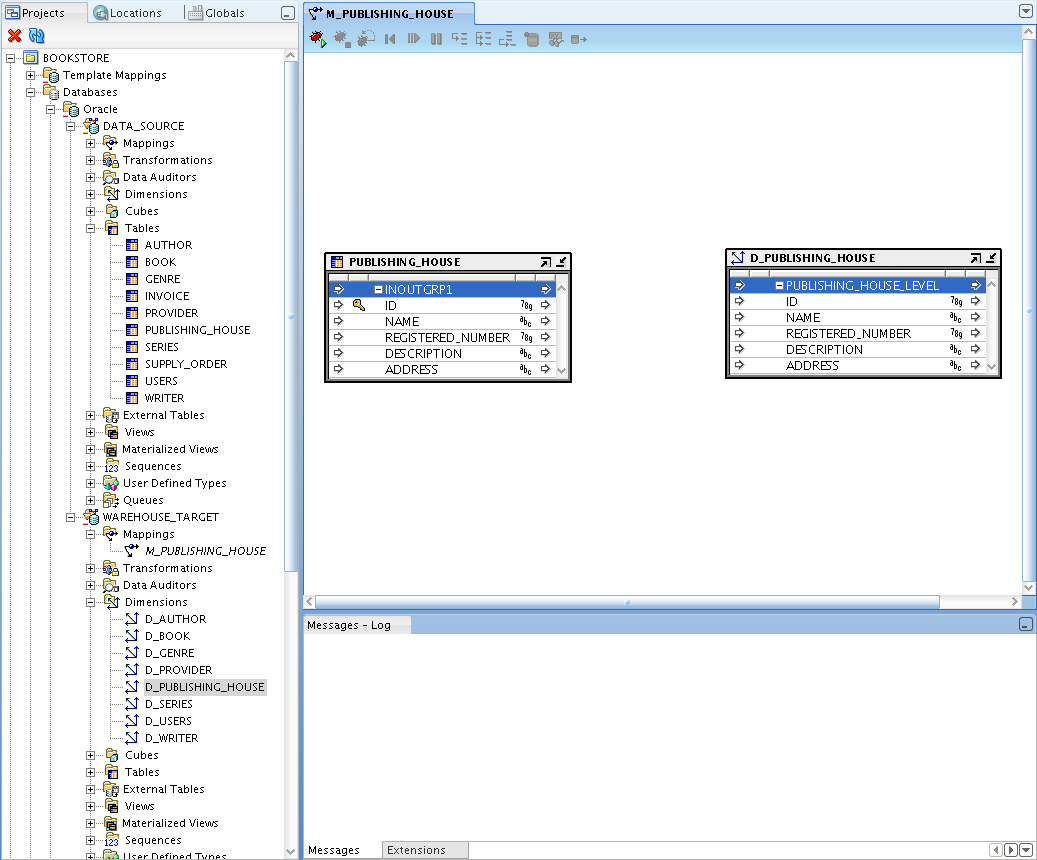Click the NAME output arrow in PUBLISHING_HOUSE

[545, 321]
